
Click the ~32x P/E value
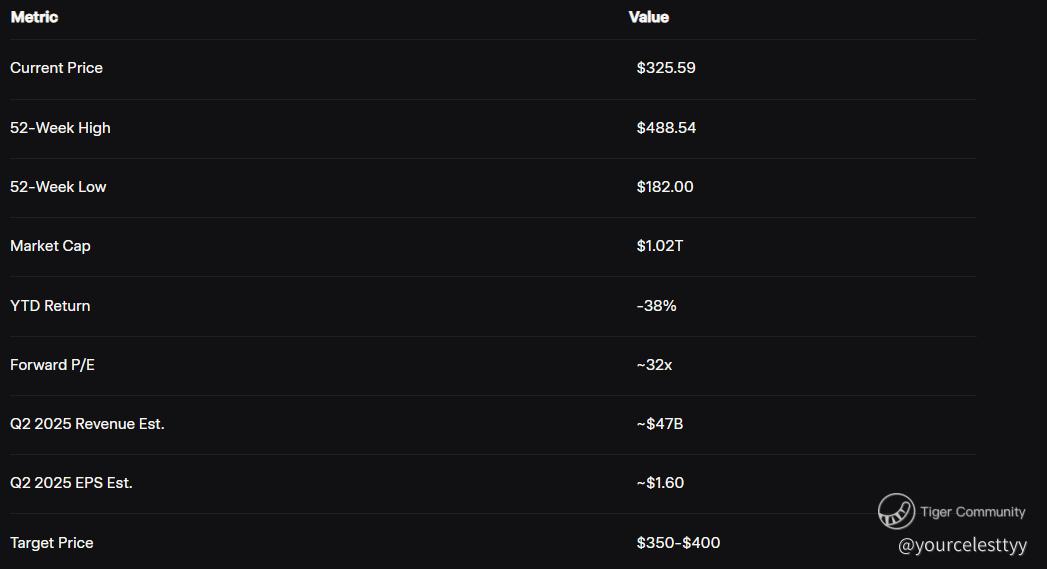654,365
